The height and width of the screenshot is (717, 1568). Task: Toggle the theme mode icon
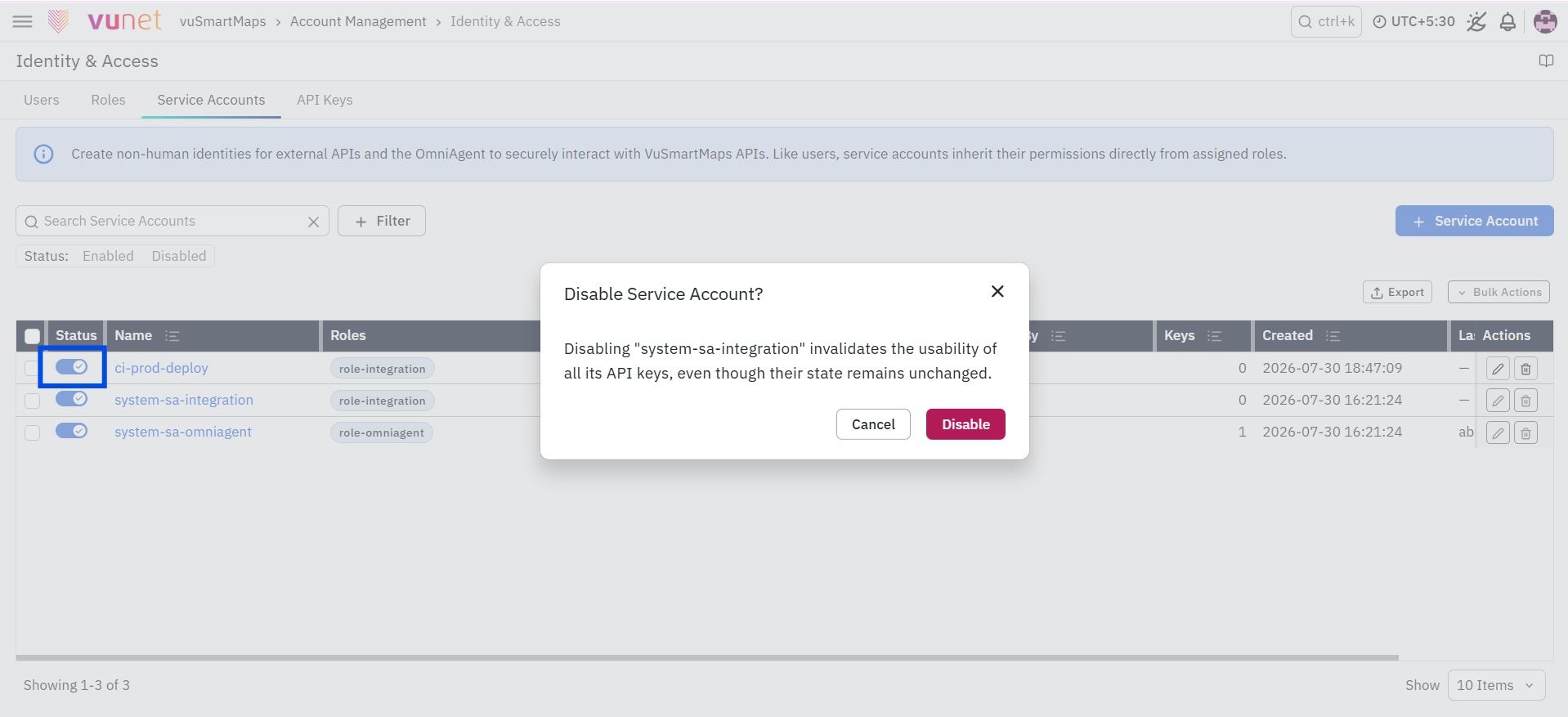click(x=1476, y=22)
